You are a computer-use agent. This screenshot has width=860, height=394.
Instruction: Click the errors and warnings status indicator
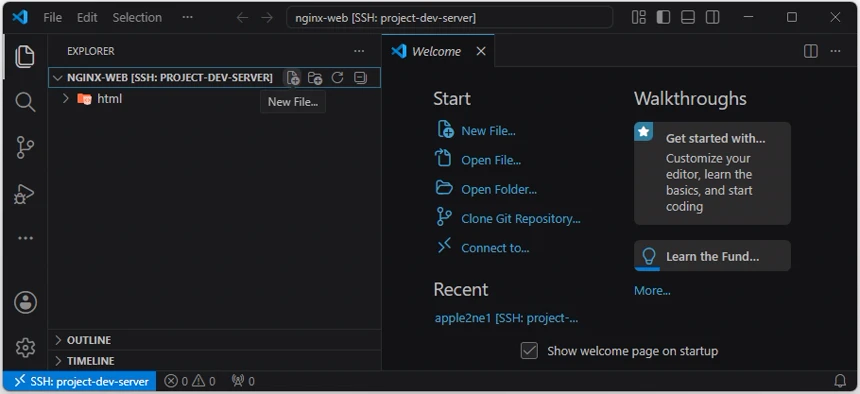pos(190,381)
